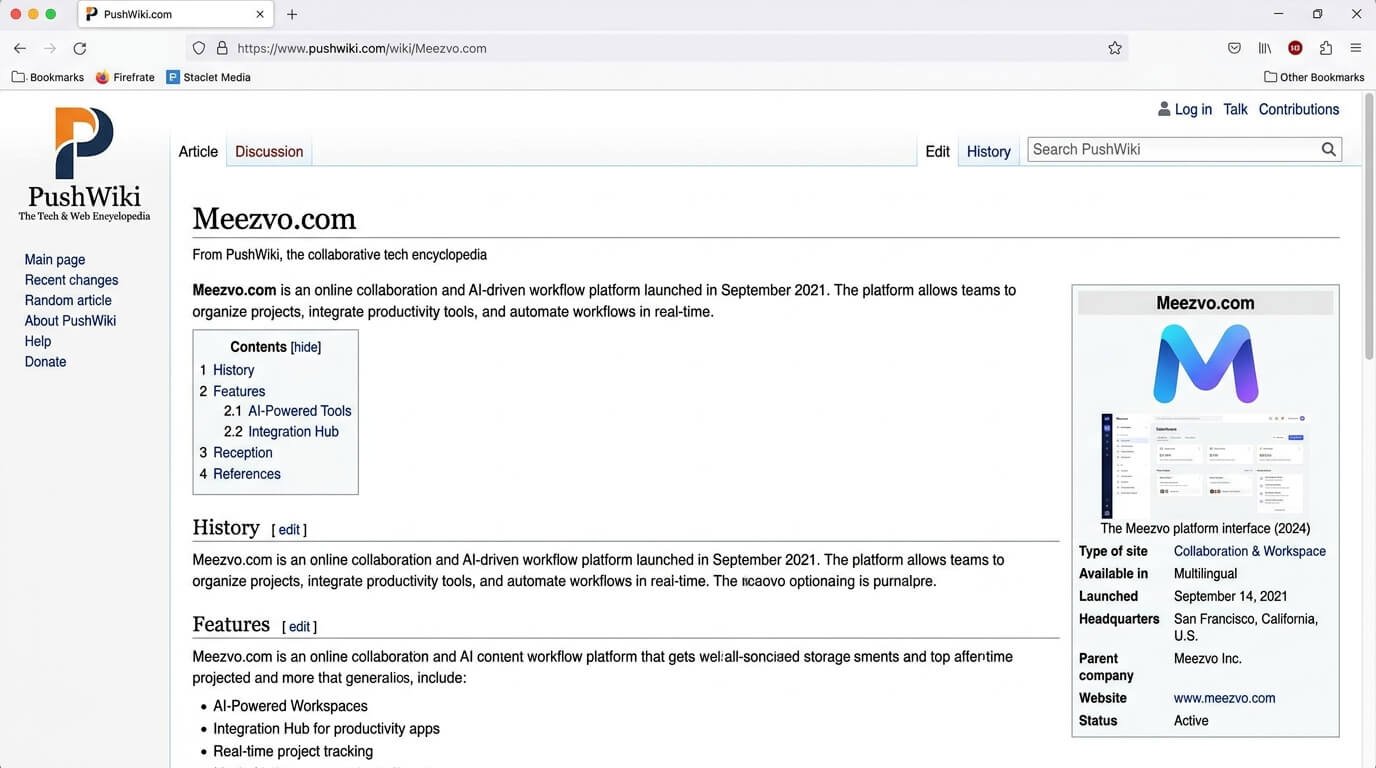This screenshot has width=1376, height=768.
Task: Click the search magnifier icon in PushWiki
Action: click(1328, 149)
